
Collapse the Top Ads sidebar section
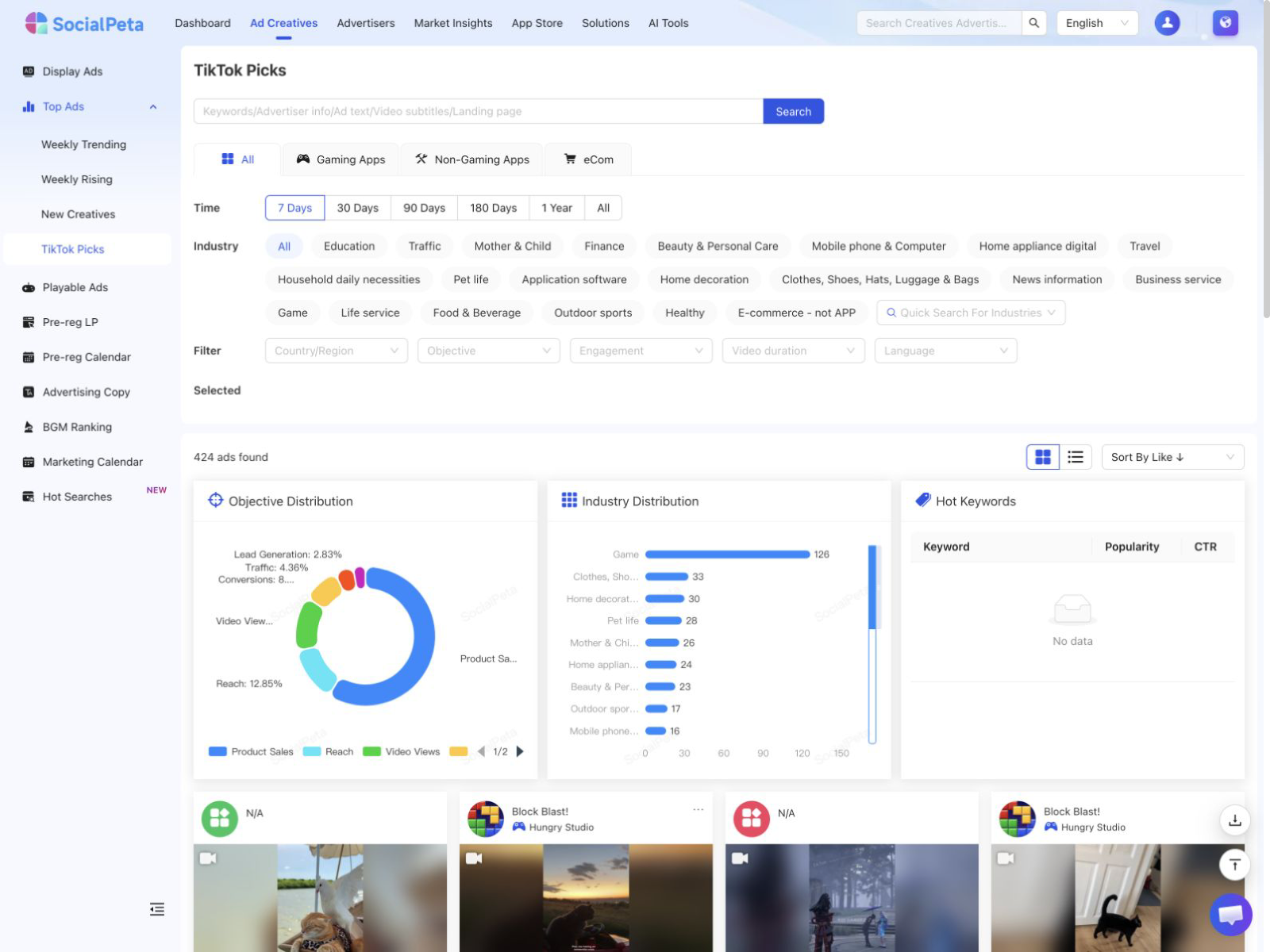tap(153, 107)
